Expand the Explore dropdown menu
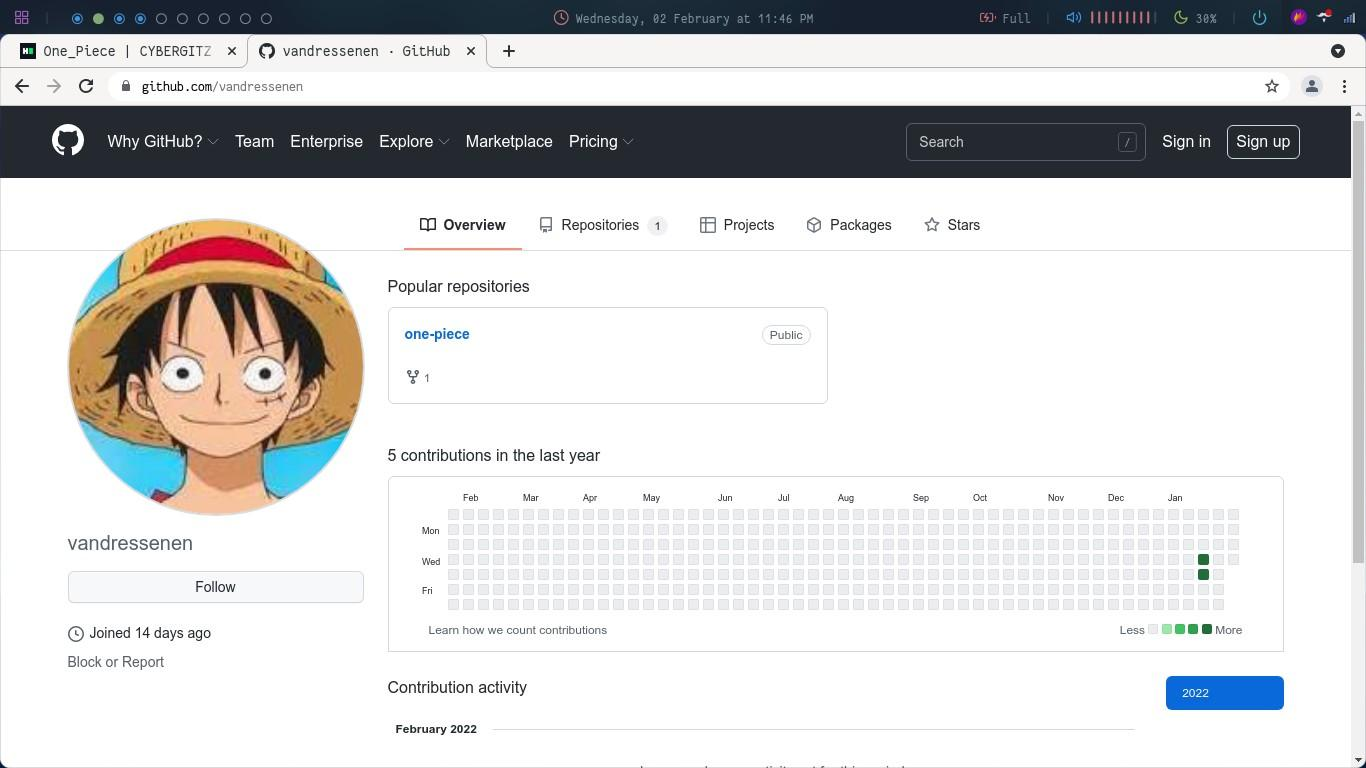This screenshot has height=768, width=1366. tap(414, 142)
